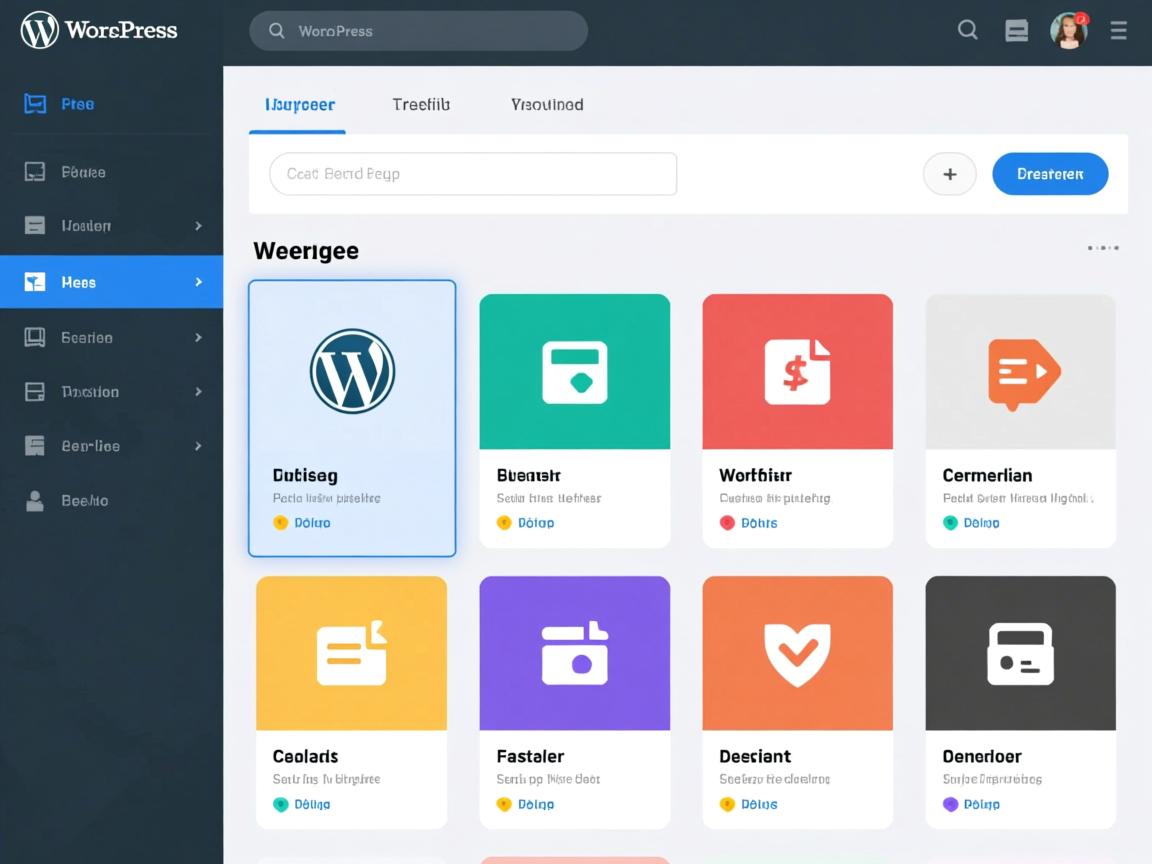Switch to the Treefib tab
Image resolution: width=1152 pixels, height=864 pixels.
click(x=421, y=104)
